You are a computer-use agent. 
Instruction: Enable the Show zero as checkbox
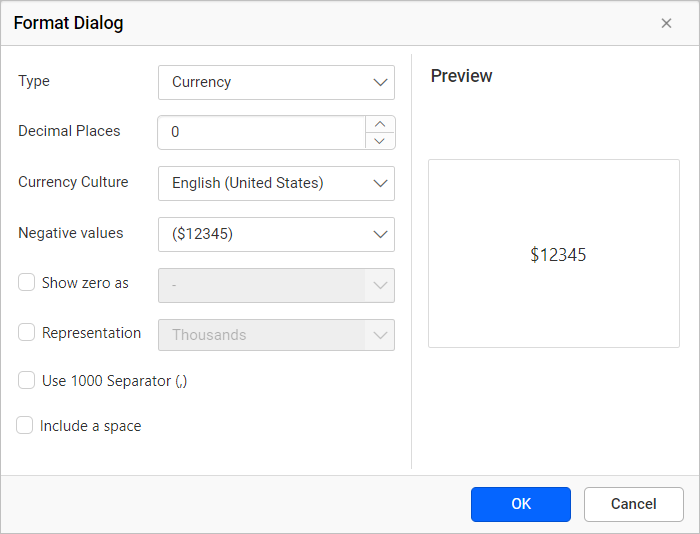26,283
